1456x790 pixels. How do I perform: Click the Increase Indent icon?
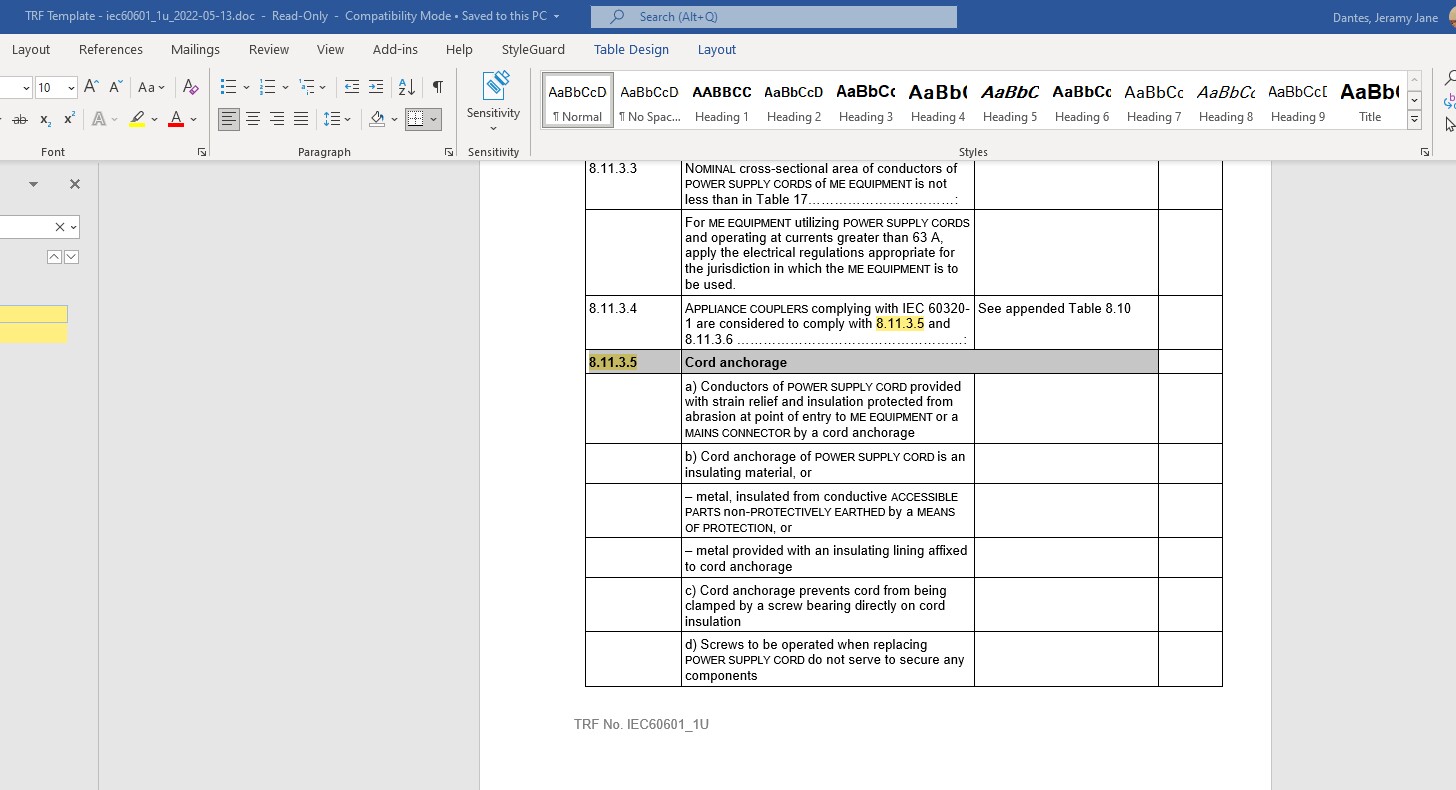point(376,87)
